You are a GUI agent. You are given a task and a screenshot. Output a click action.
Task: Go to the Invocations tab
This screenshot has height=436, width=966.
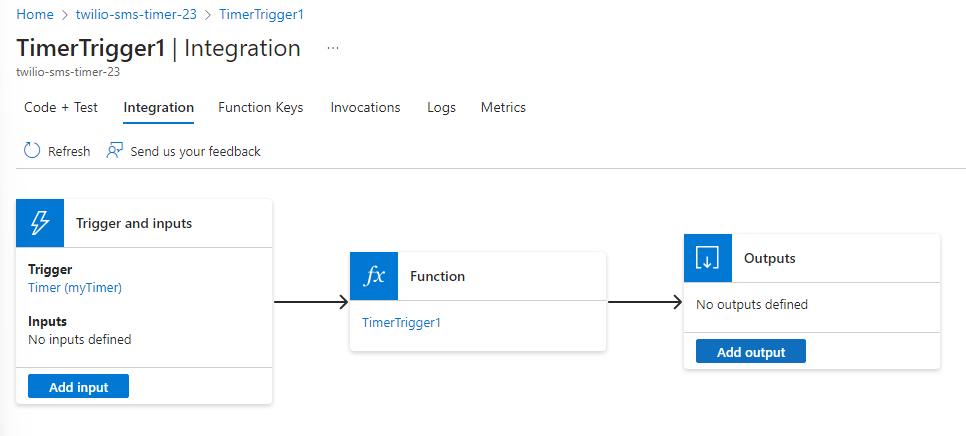tap(365, 107)
